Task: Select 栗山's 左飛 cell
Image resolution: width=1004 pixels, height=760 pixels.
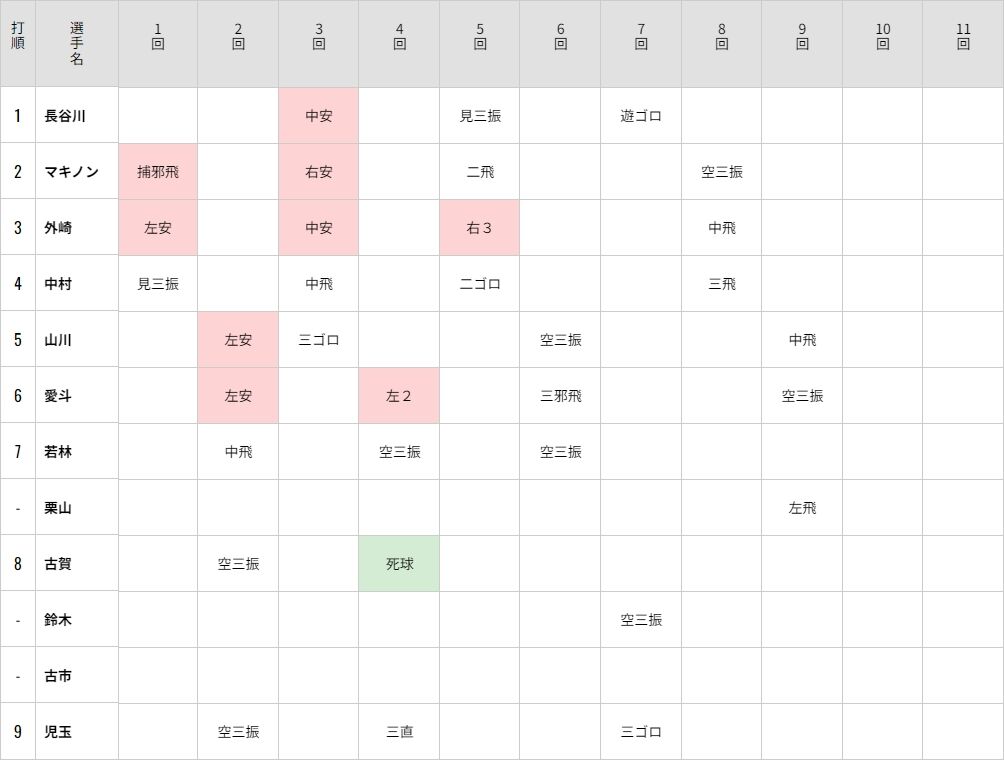Action: tap(802, 508)
